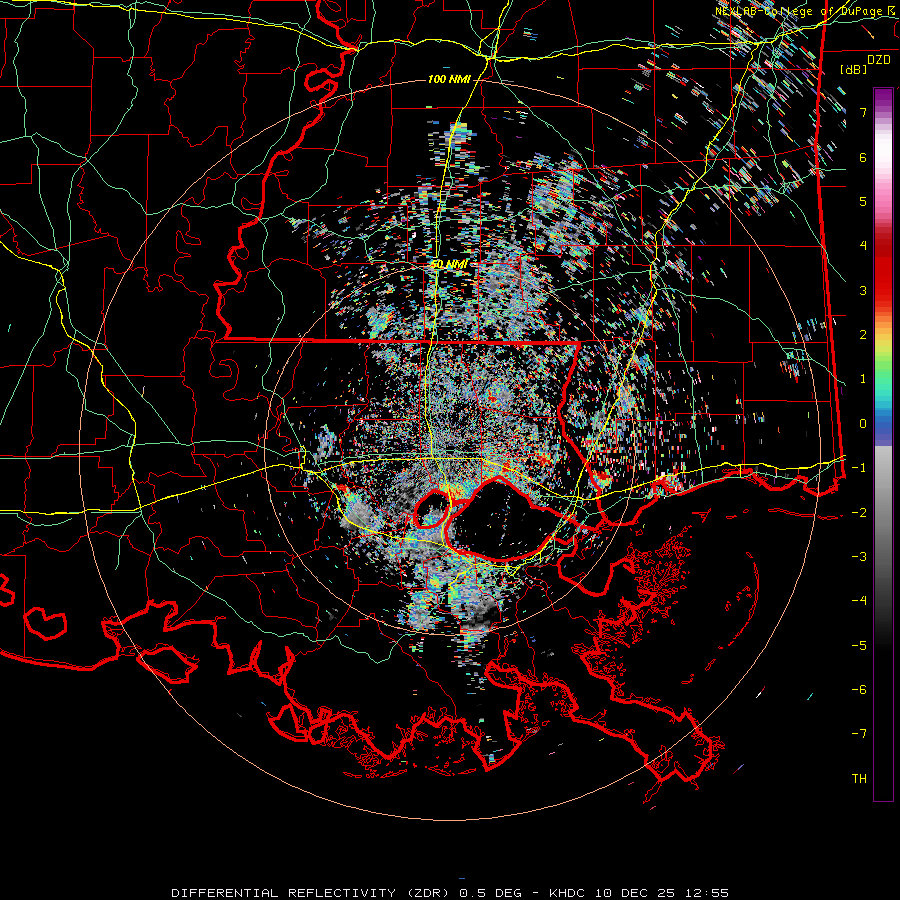Click the '-5' value on color scale
The width and height of the screenshot is (900, 900).
859,646
